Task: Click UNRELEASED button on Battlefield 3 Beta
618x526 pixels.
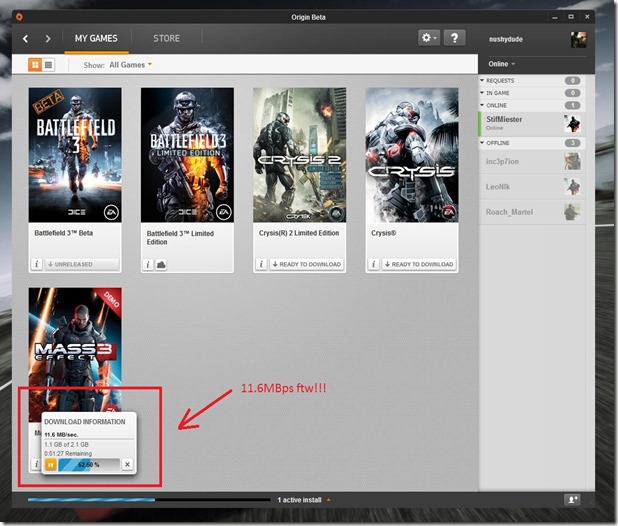Action: [x=82, y=264]
